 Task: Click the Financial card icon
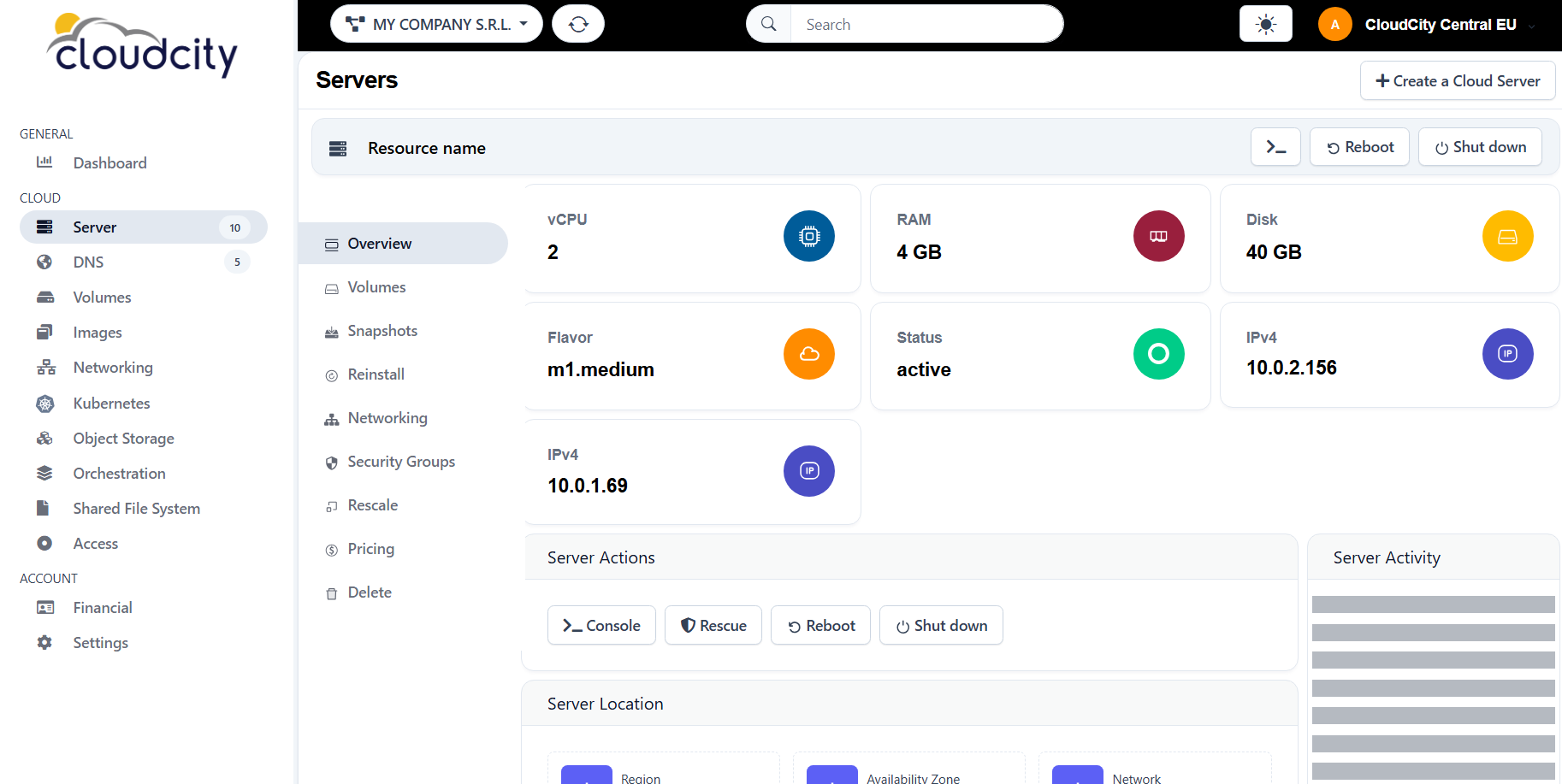[45, 607]
